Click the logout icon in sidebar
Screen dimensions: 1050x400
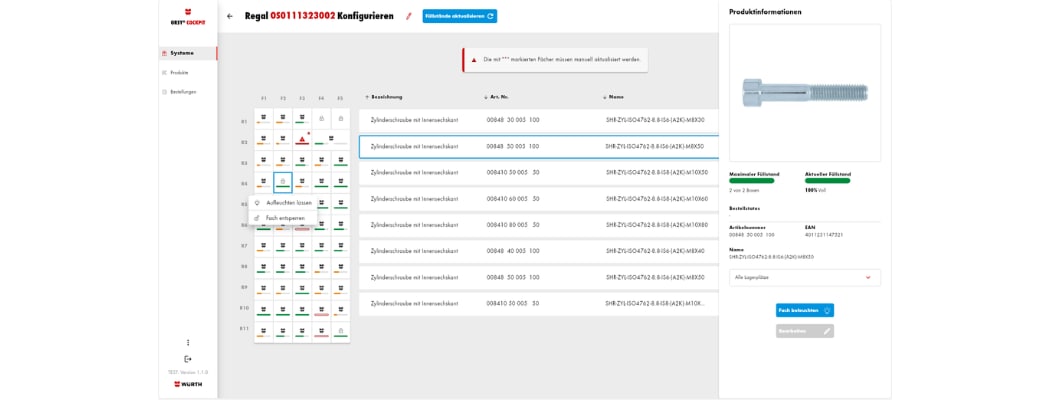(x=187, y=358)
